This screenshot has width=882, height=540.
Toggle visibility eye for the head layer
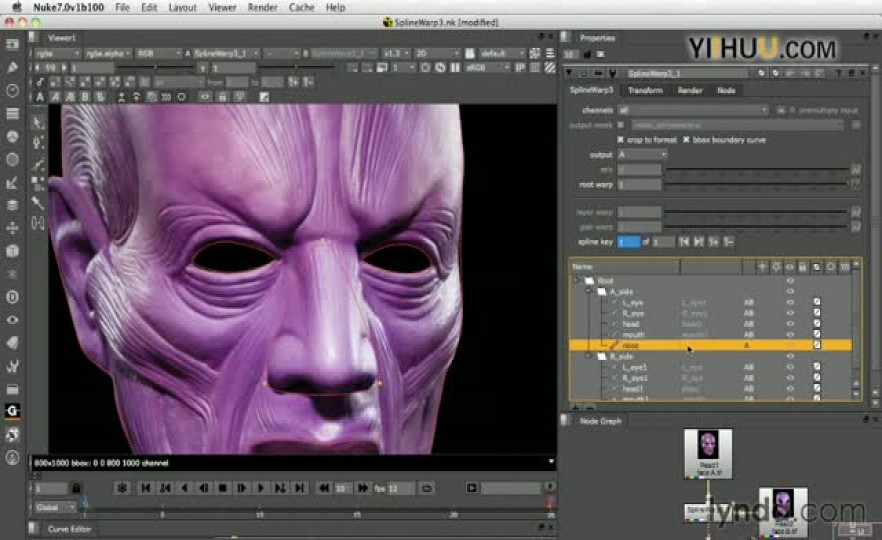790,323
